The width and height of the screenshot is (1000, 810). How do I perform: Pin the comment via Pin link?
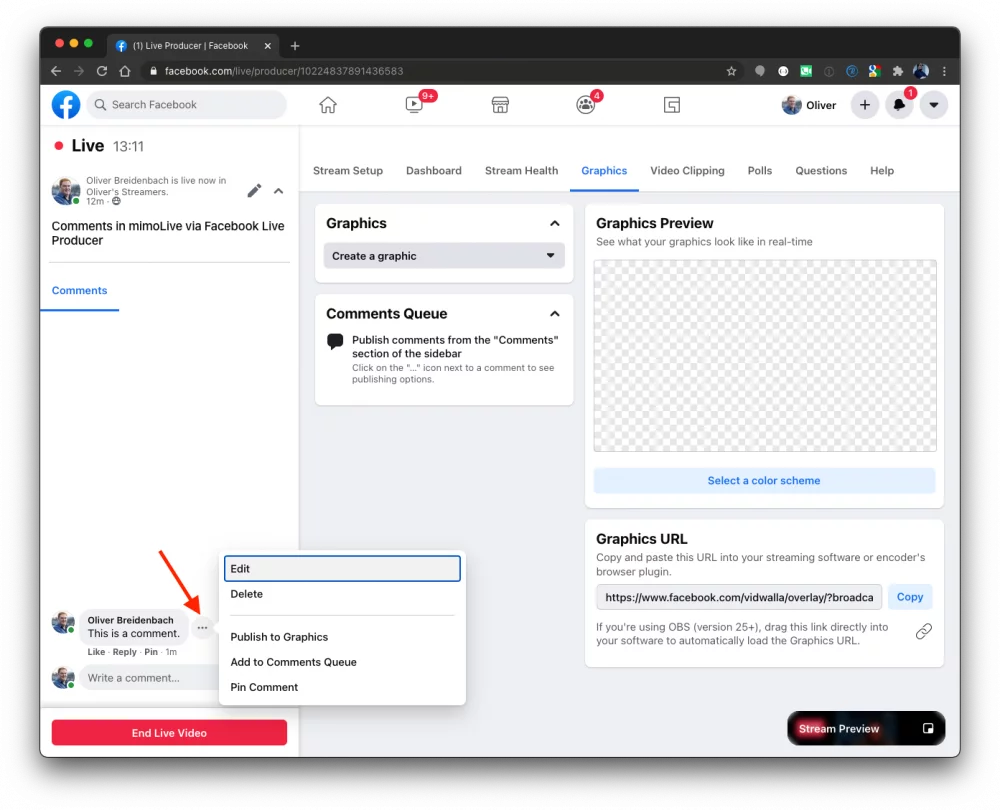151,652
